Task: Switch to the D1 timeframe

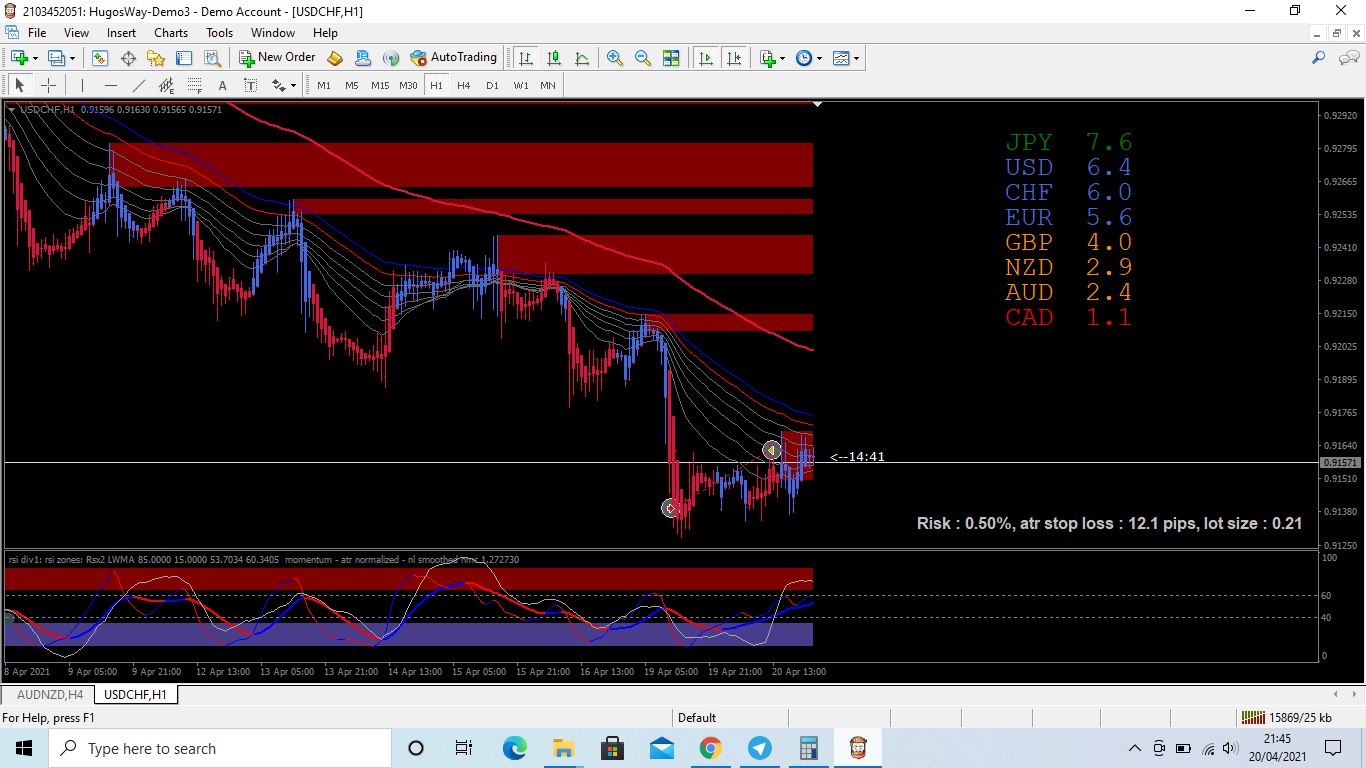Action: pyautogui.click(x=492, y=85)
